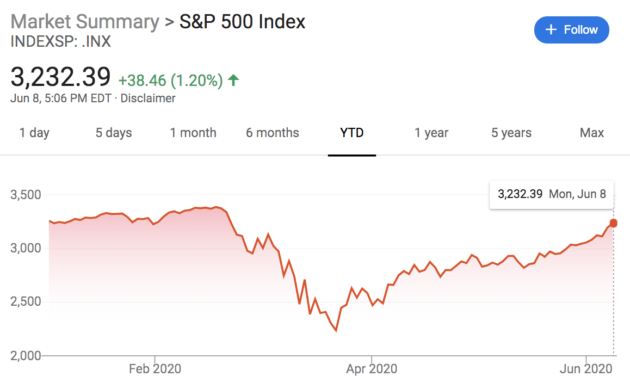Follow the S&P 500 Index
This screenshot has width=630, height=383.
click(571, 30)
